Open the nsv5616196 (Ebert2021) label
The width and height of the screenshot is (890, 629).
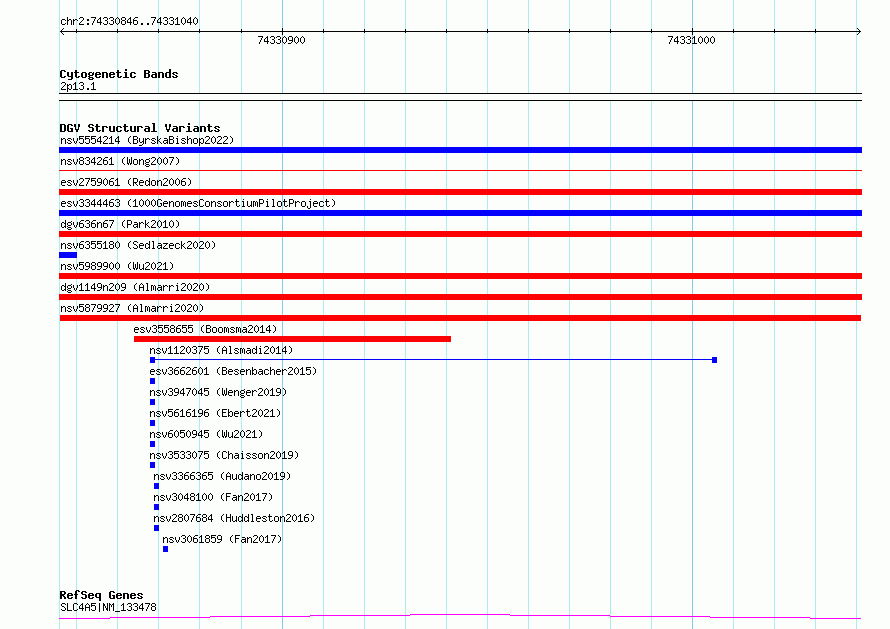(215, 413)
